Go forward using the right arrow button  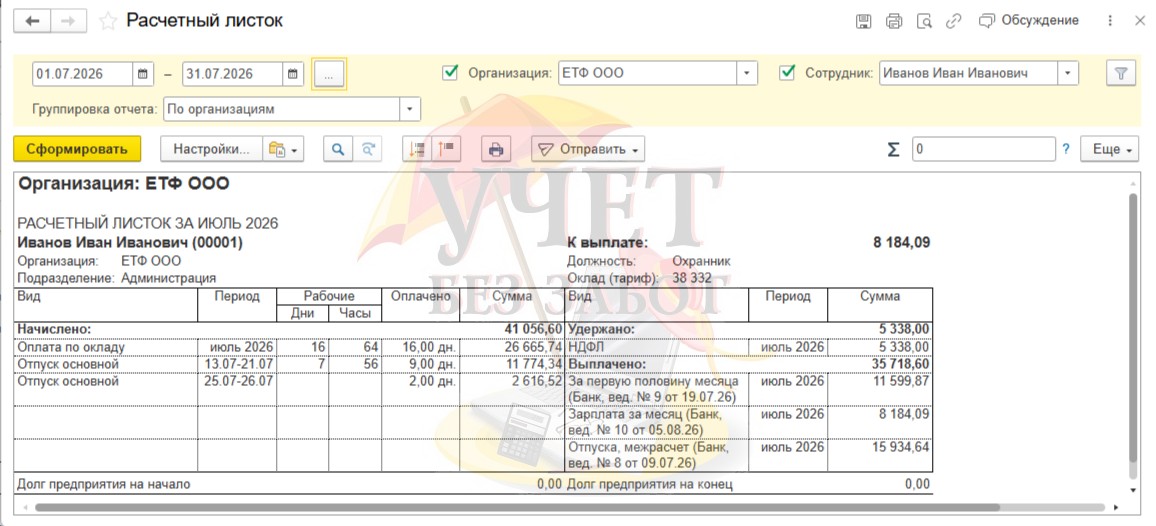pyautogui.click(x=69, y=21)
